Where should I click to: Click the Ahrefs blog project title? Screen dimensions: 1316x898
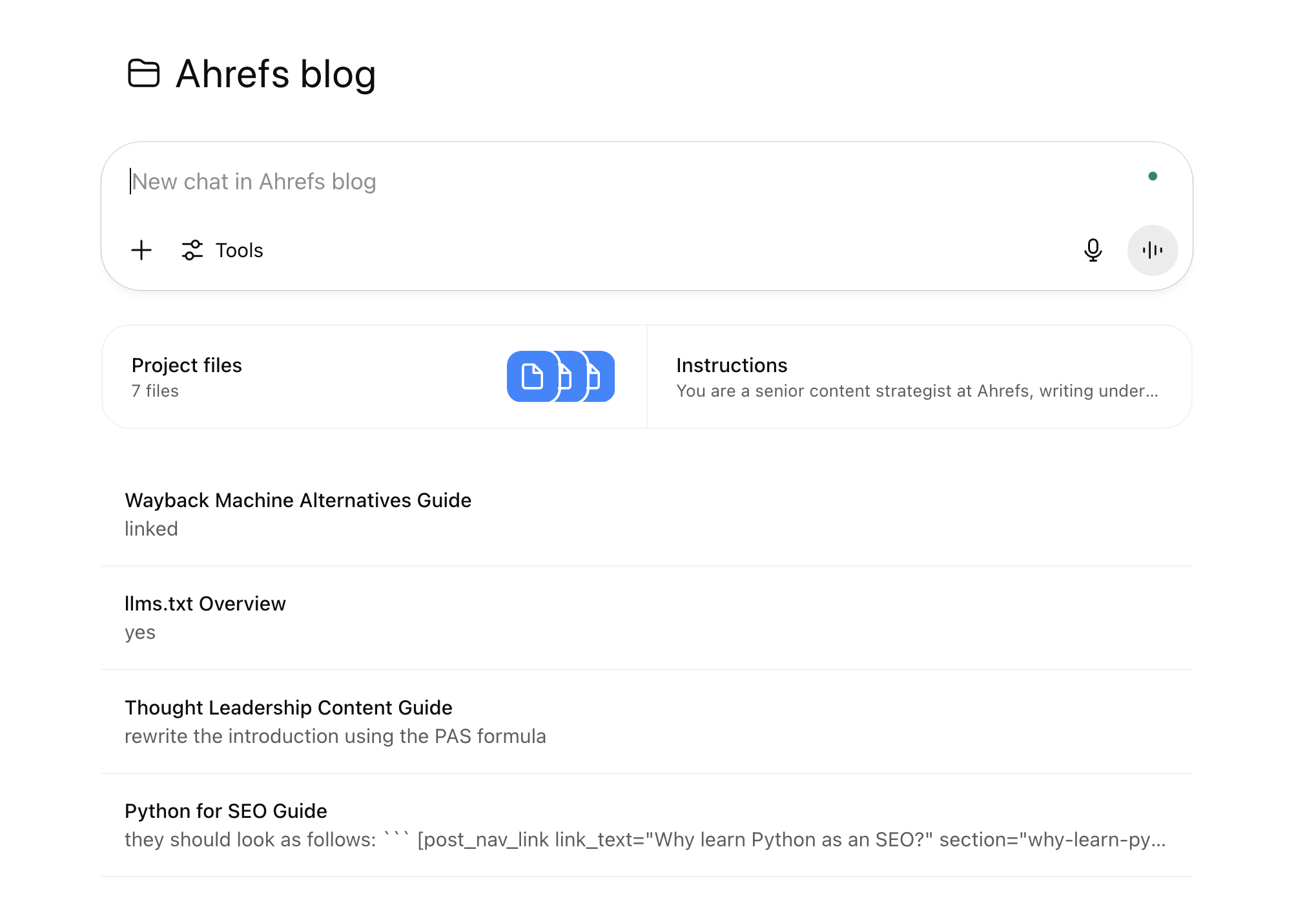276,73
